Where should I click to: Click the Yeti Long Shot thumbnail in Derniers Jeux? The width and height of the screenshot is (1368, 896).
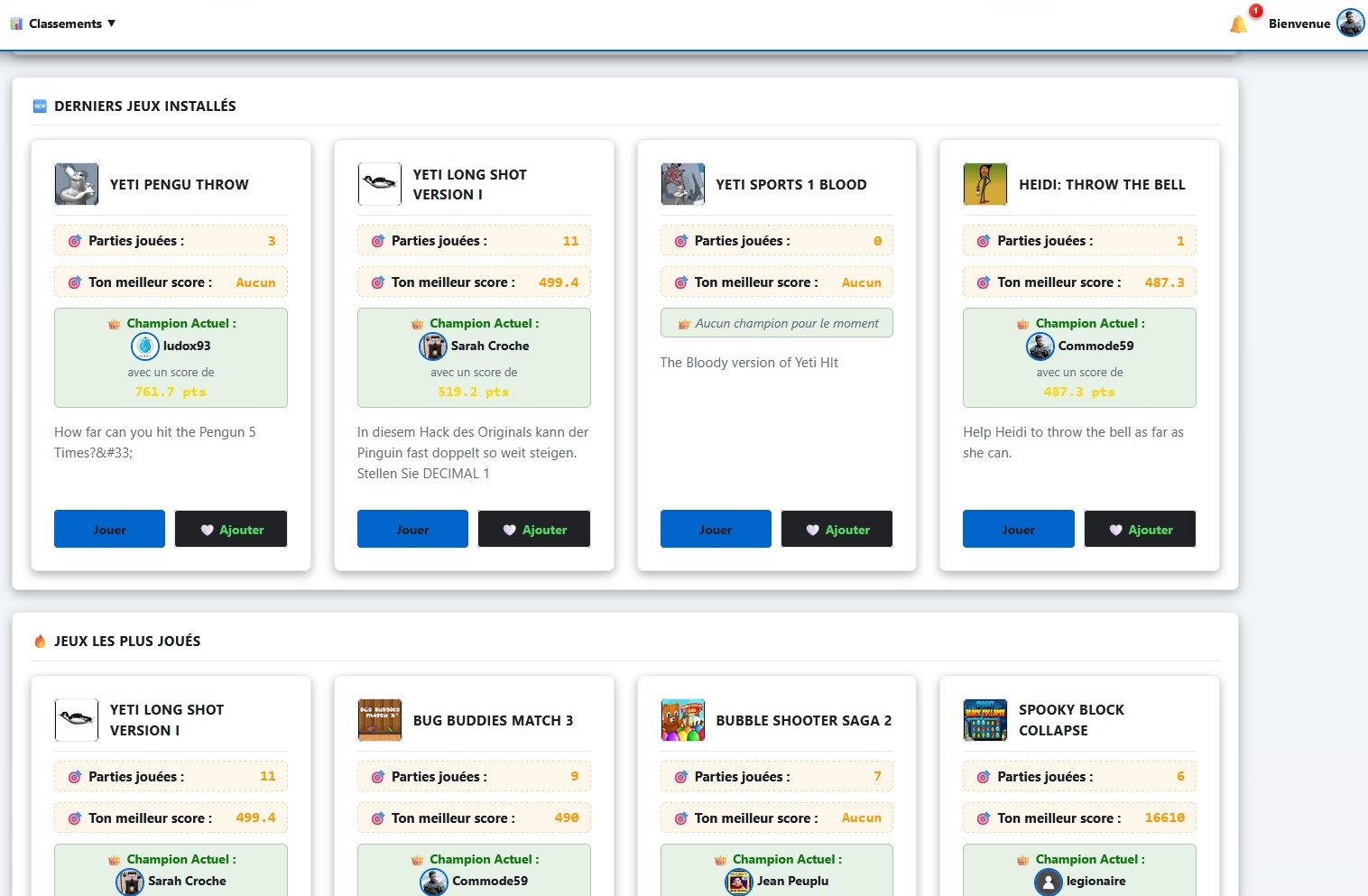coord(380,184)
